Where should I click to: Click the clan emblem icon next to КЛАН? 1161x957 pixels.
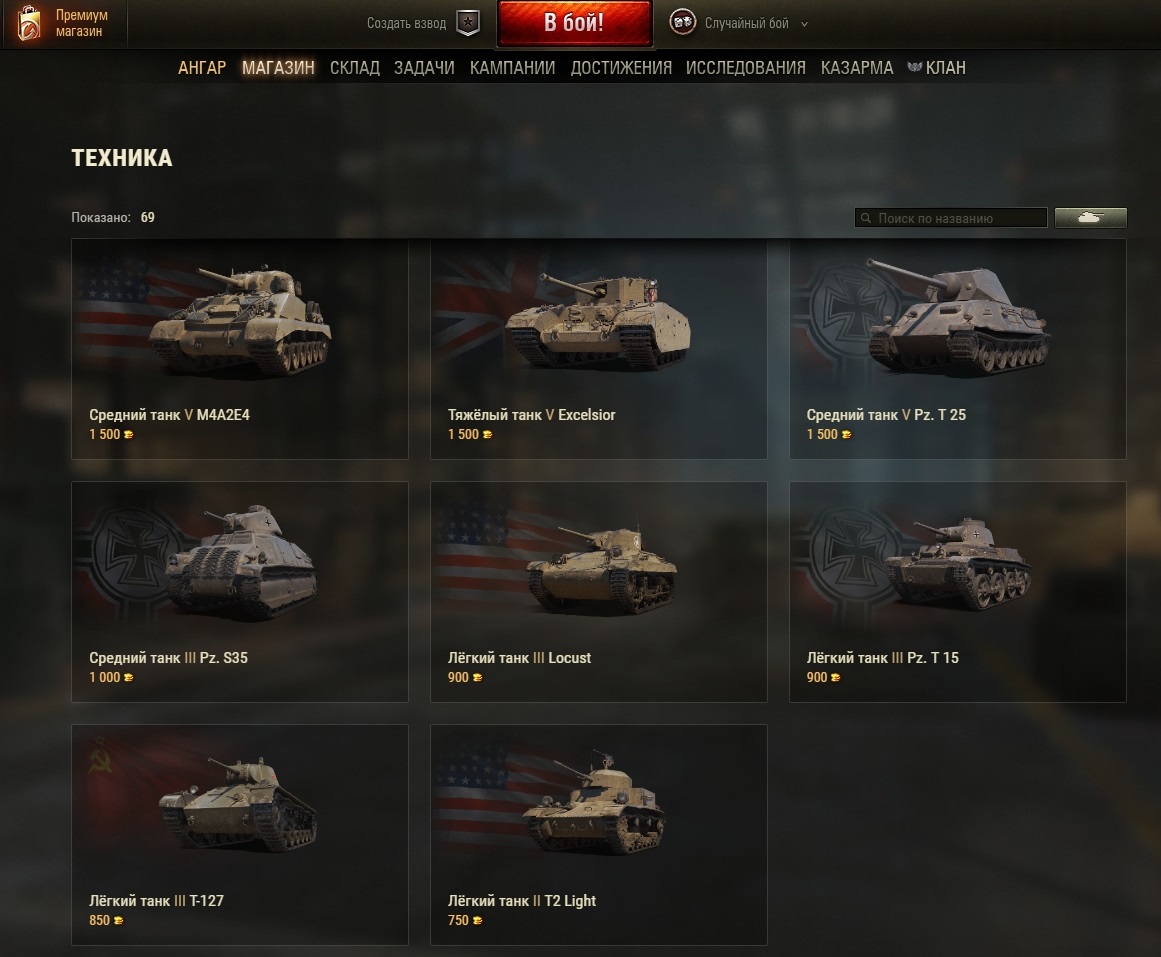[x=914, y=67]
